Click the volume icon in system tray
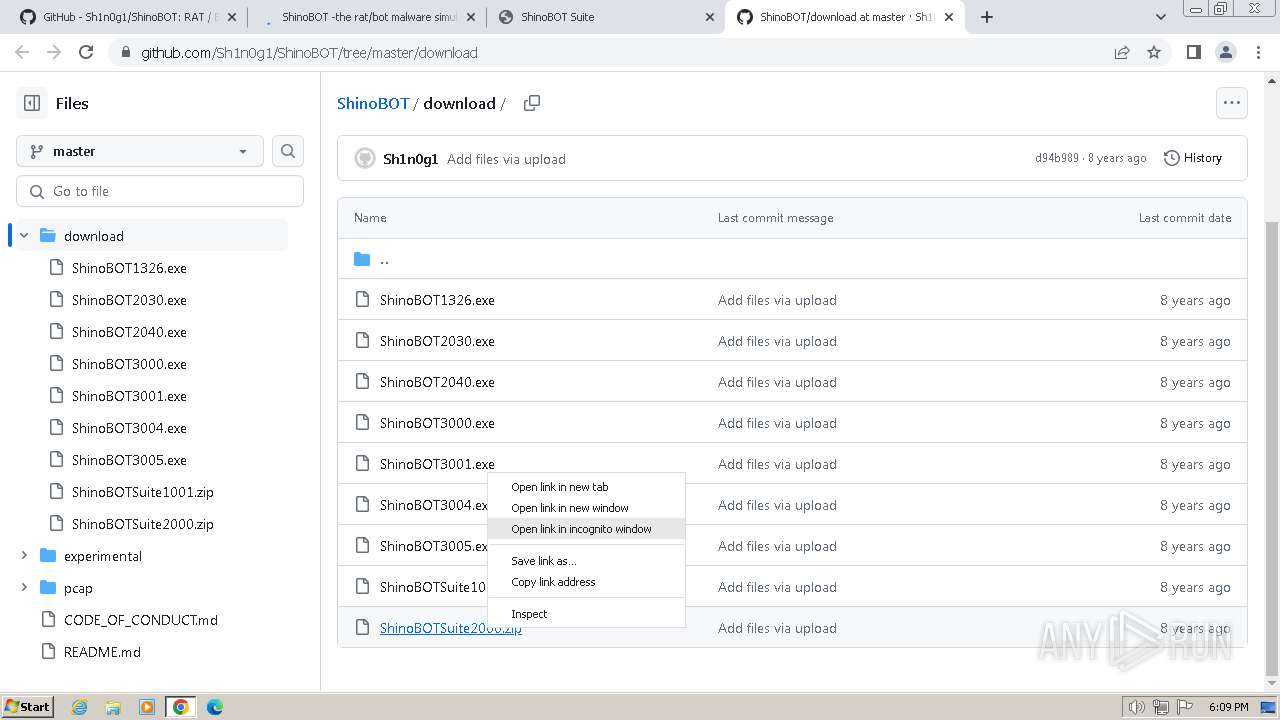Image resolution: width=1280 pixels, height=720 pixels. click(1137, 707)
